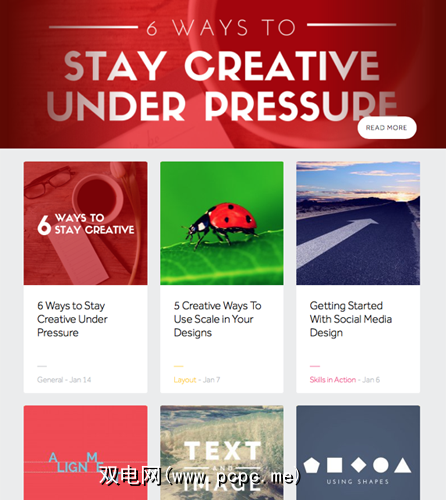Open the 6 Ways to Stay Creative thumbnail
The width and height of the screenshot is (446, 500).
85,223
